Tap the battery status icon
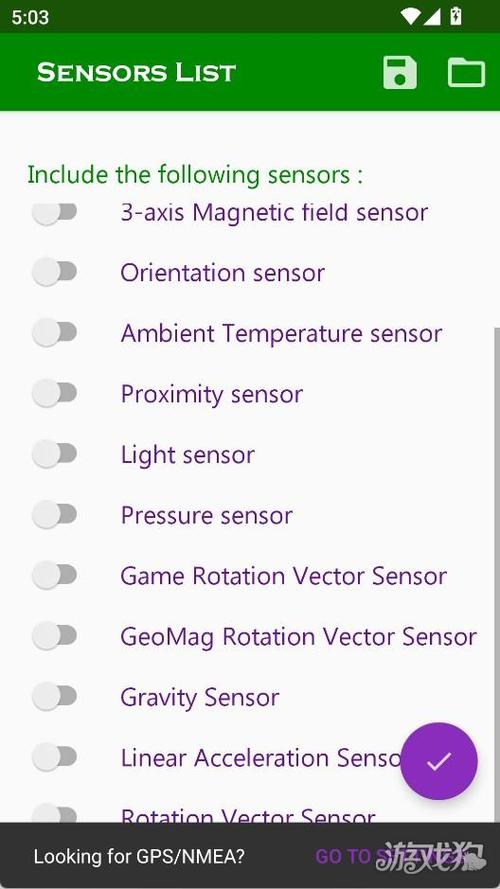This screenshot has height=889, width=500. pyautogui.click(x=455, y=16)
